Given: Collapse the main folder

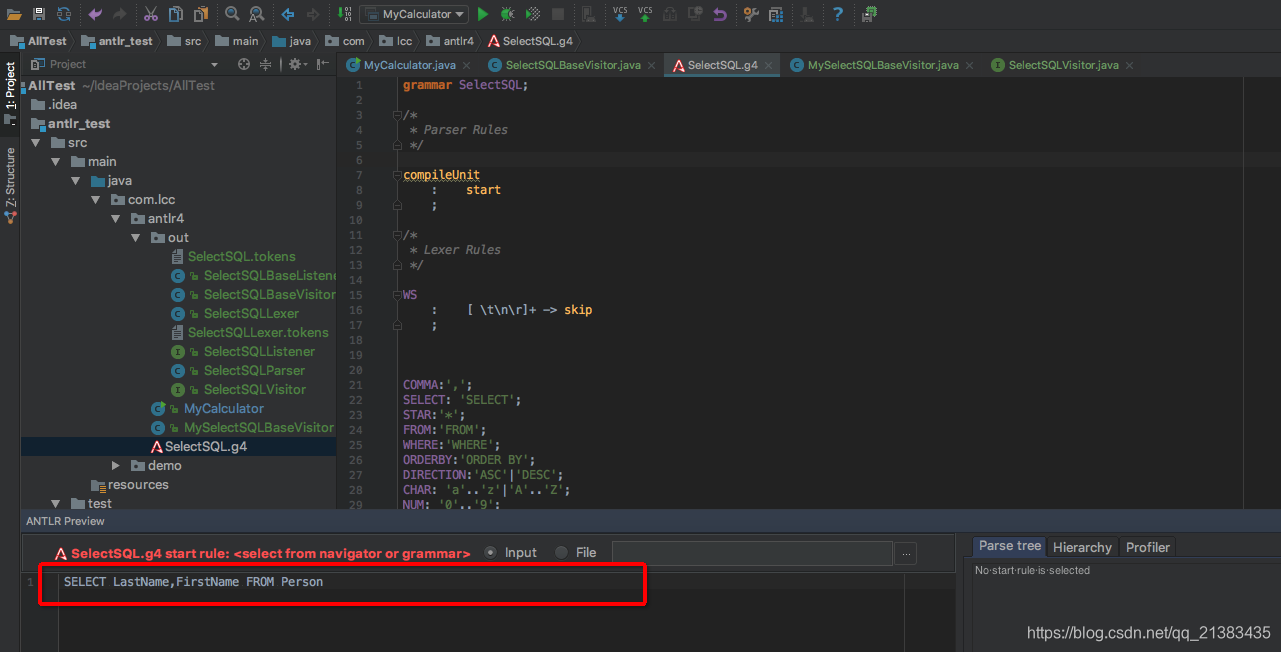Looking at the screenshot, I should coord(56,162).
